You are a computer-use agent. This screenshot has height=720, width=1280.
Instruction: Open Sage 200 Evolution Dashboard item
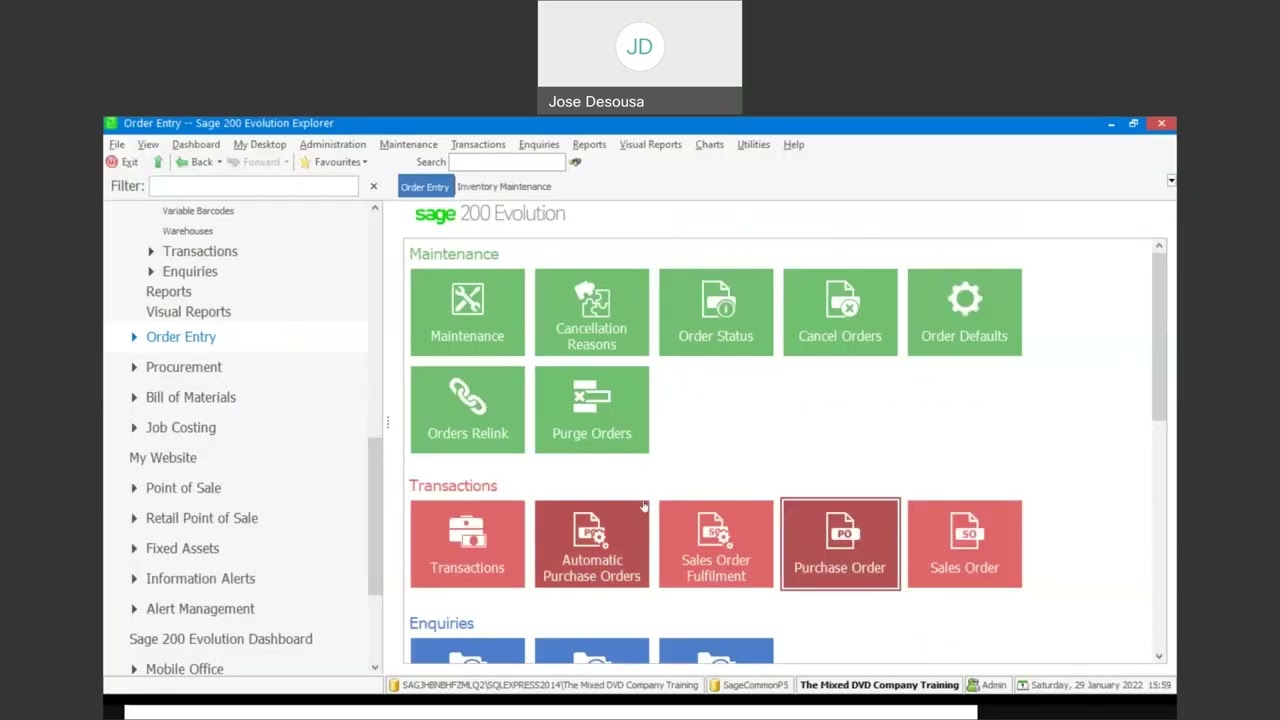click(x=221, y=639)
